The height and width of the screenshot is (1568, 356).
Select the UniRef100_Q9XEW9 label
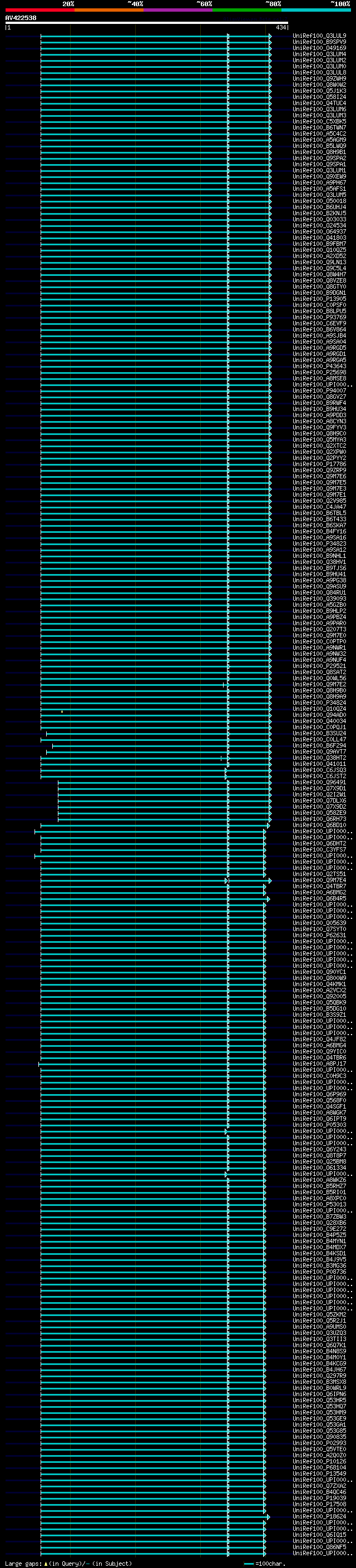tap(319, 176)
